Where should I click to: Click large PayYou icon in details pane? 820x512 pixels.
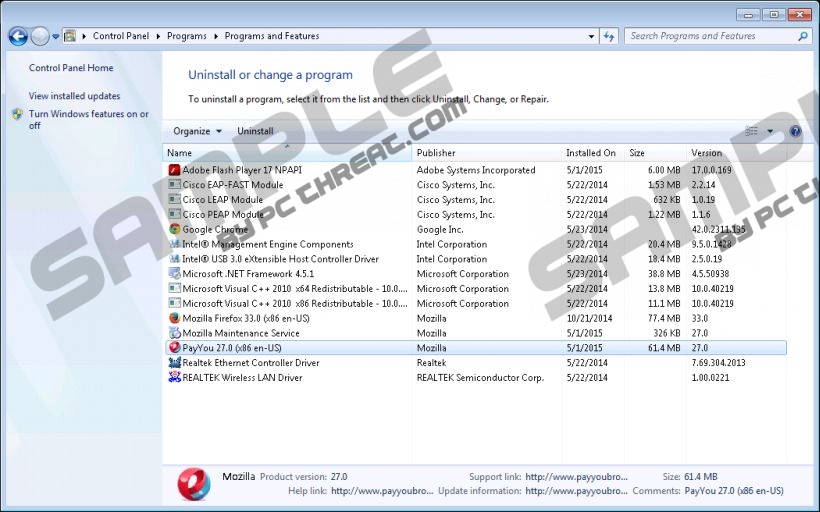pos(194,484)
